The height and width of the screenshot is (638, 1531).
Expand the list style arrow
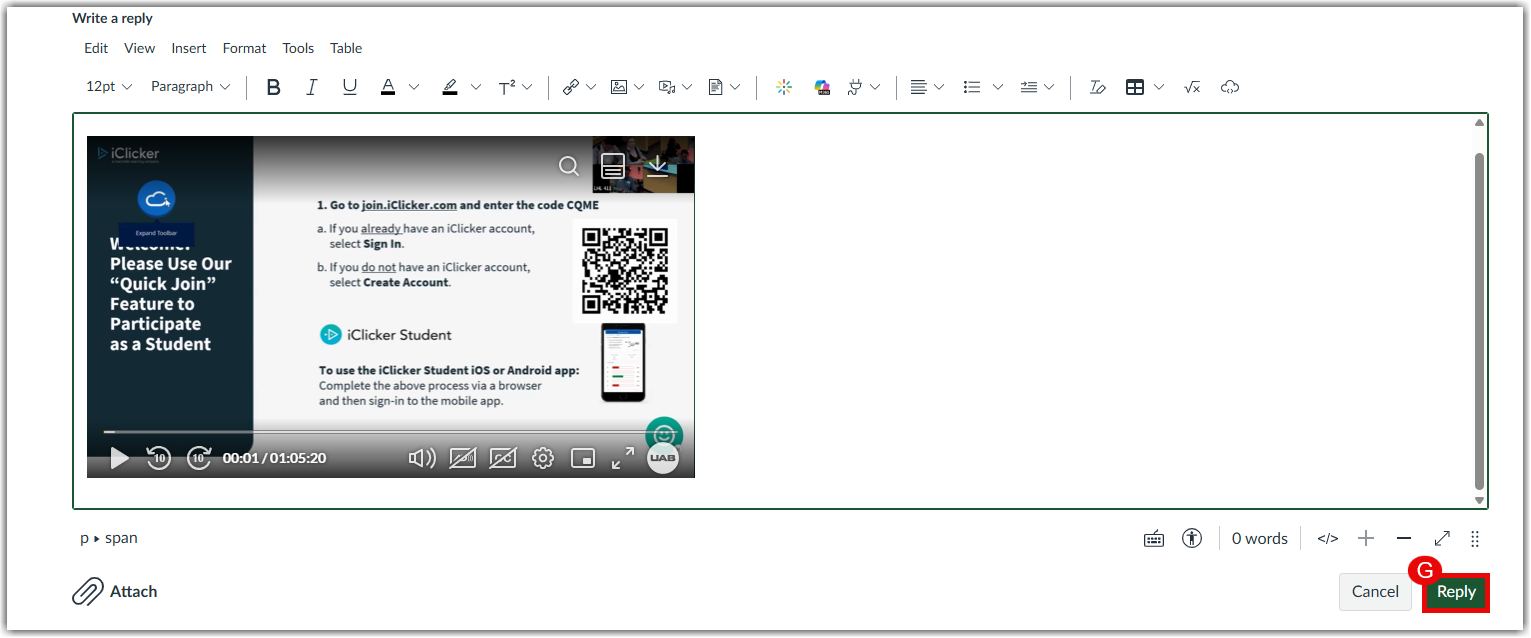click(x=997, y=87)
